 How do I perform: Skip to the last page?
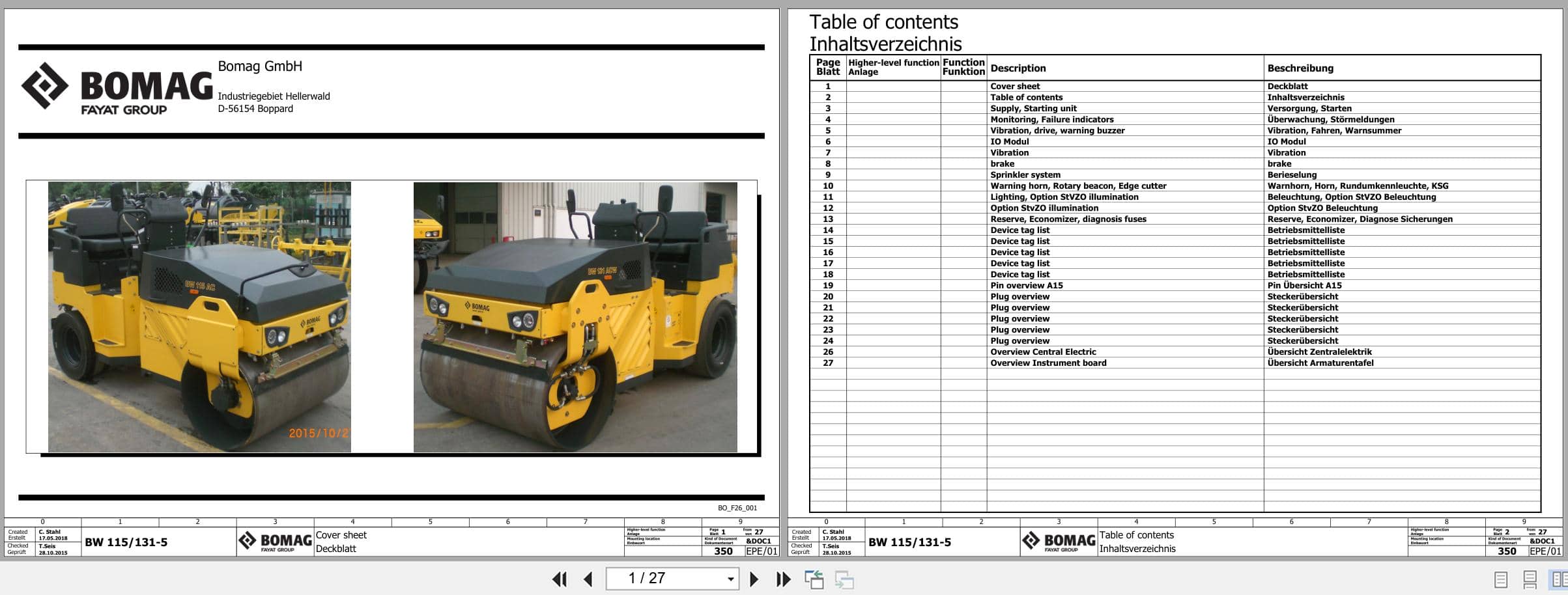coord(782,578)
